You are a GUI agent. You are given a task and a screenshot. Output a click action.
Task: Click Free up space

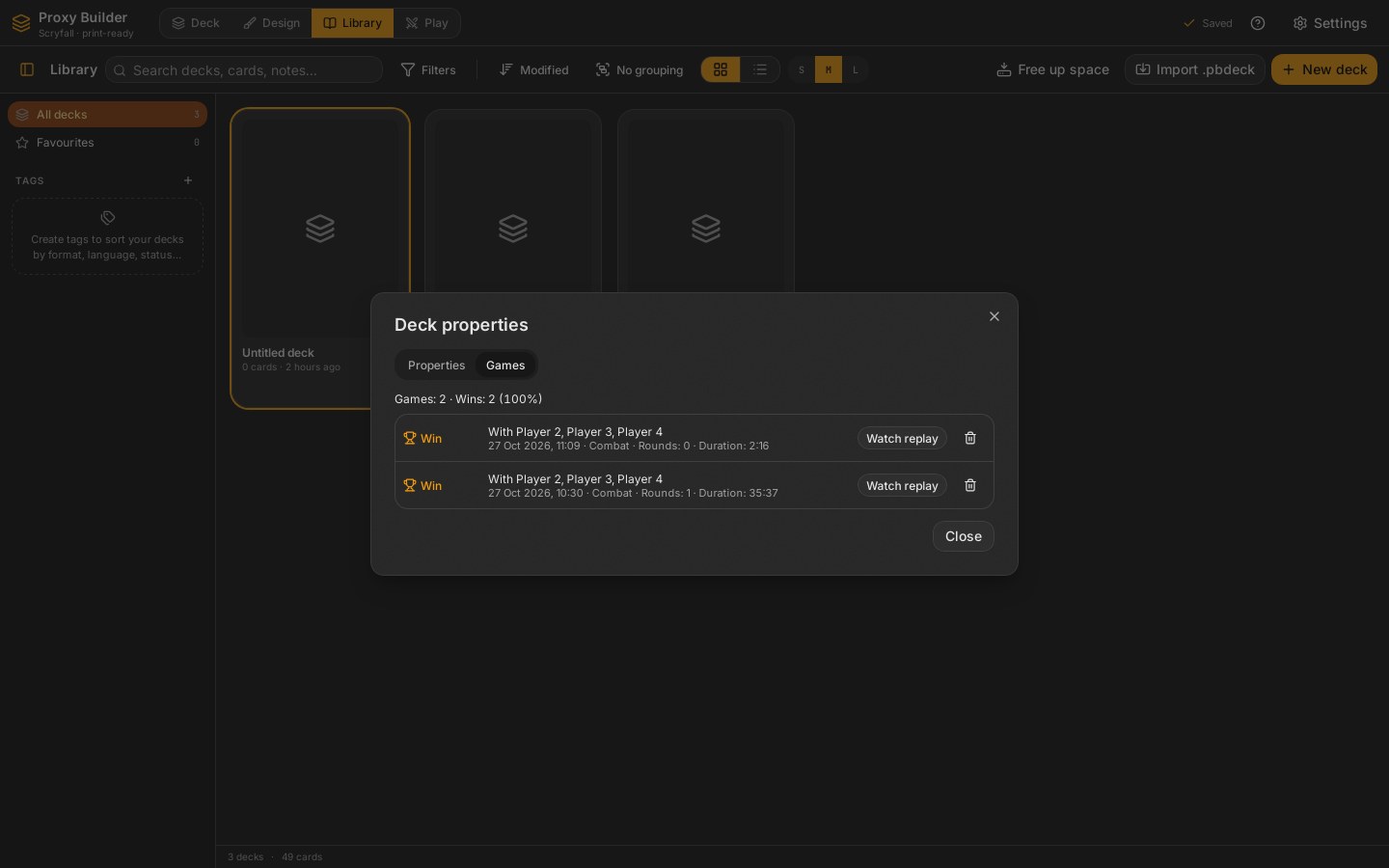[1053, 69]
